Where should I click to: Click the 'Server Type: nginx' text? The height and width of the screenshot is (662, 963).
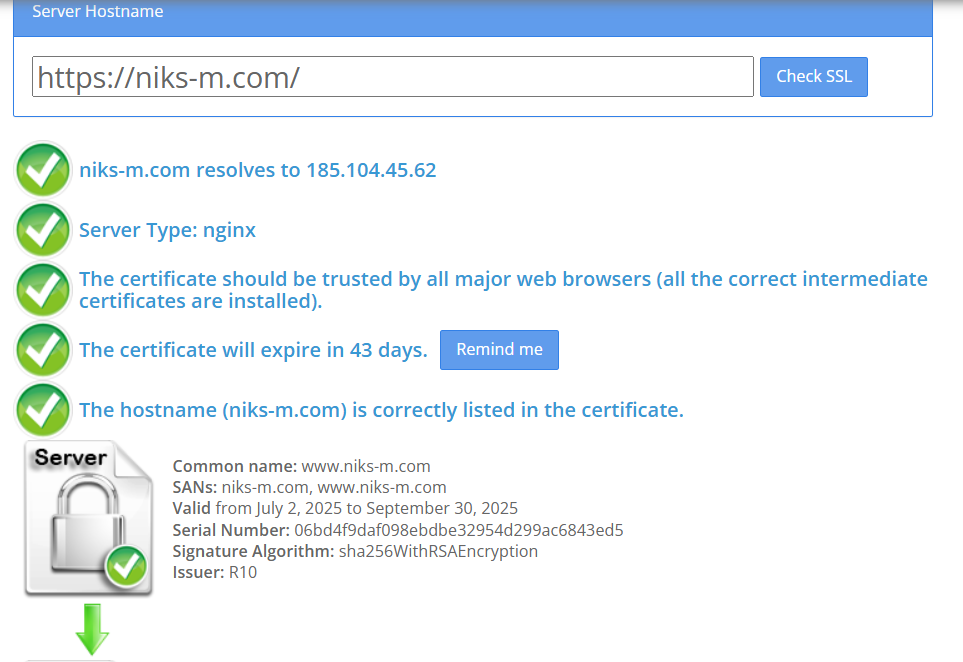pyautogui.click(x=167, y=230)
